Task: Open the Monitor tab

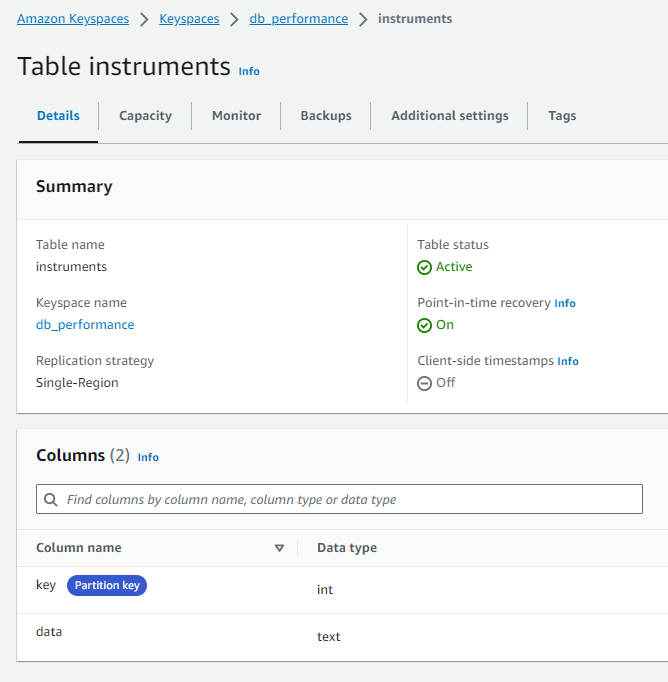Action: point(236,116)
